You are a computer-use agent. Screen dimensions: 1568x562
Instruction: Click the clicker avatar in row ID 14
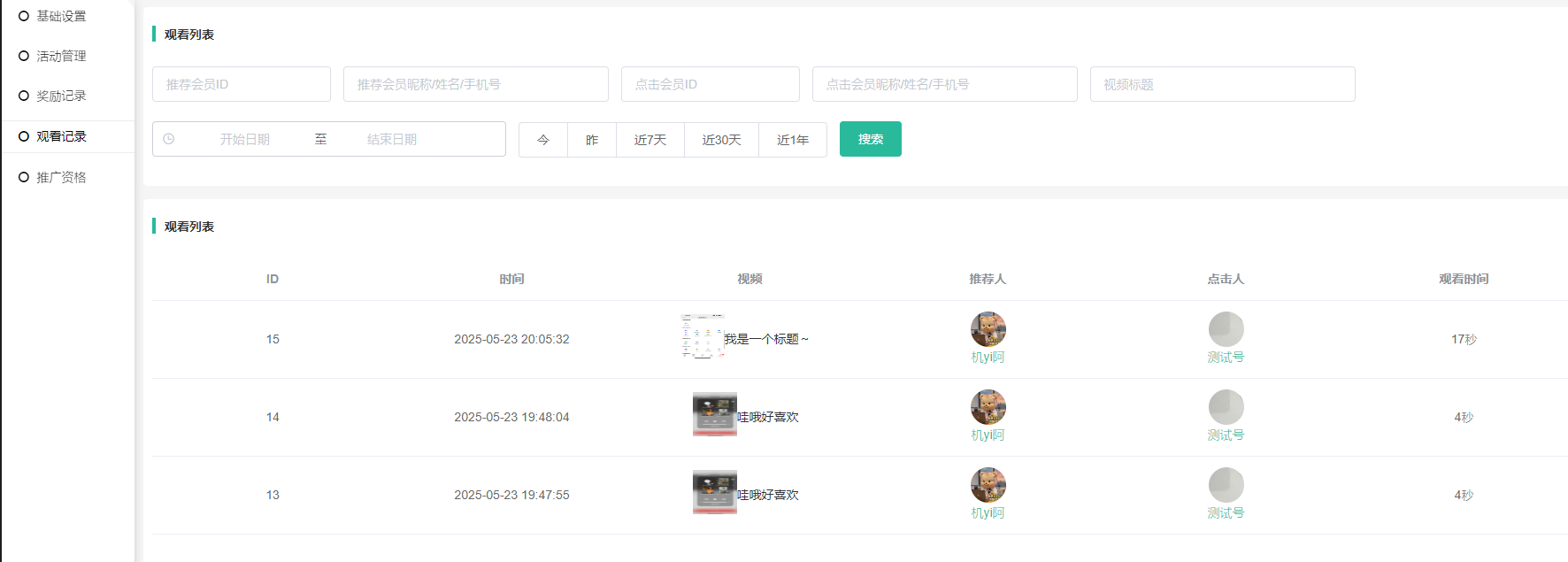(1226, 407)
